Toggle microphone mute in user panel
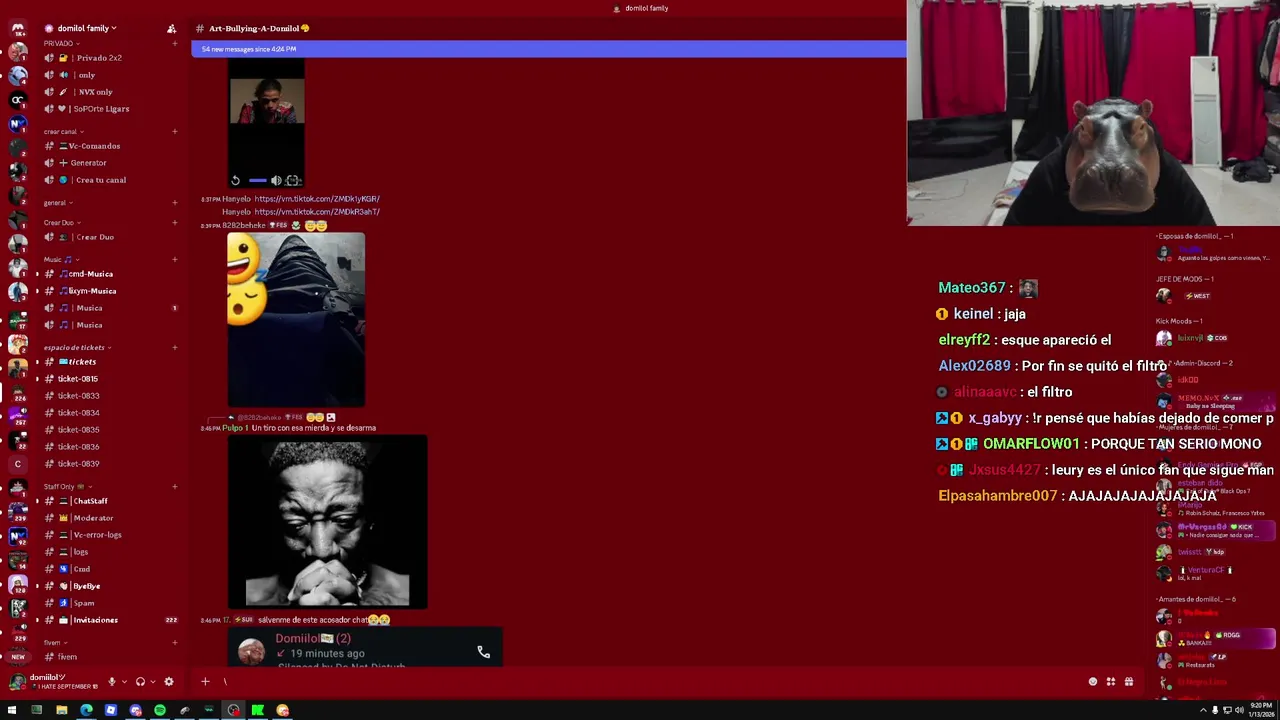This screenshot has height=720, width=1280. tap(112, 682)
